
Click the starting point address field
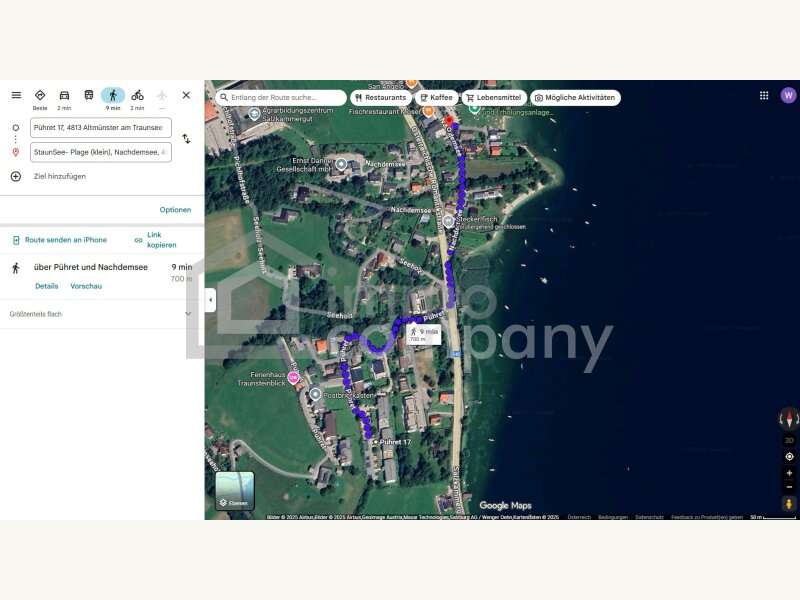pos(100,128)
